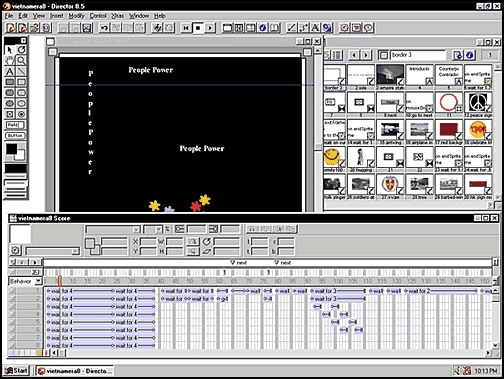Image resolution: width=504 pixels, height=379 pixels.
Task: Click the foreground color chip in tool palette
Action: click(11, 149)
